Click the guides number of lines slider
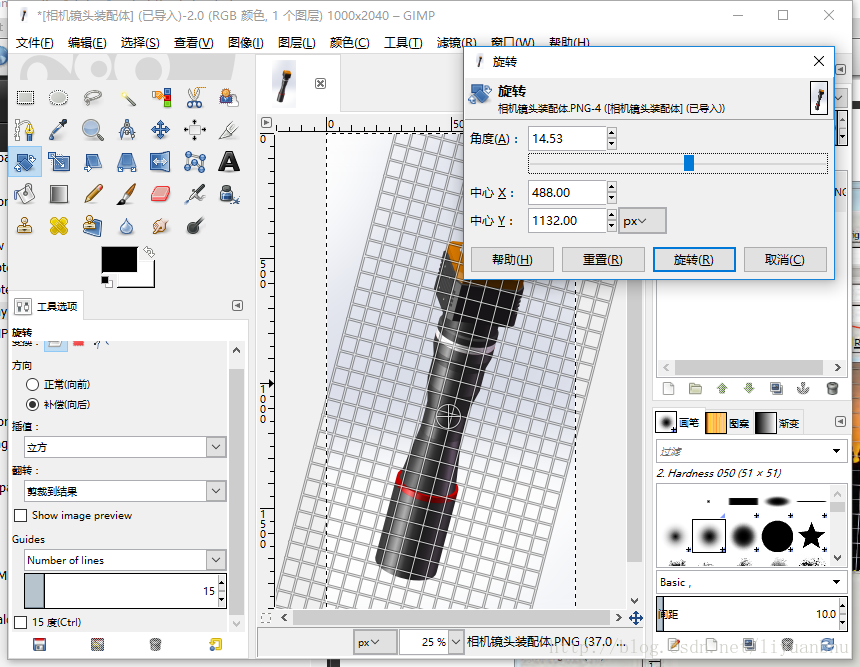The width and height of the screenshot is (860, 667). click(x=125, y=591)
